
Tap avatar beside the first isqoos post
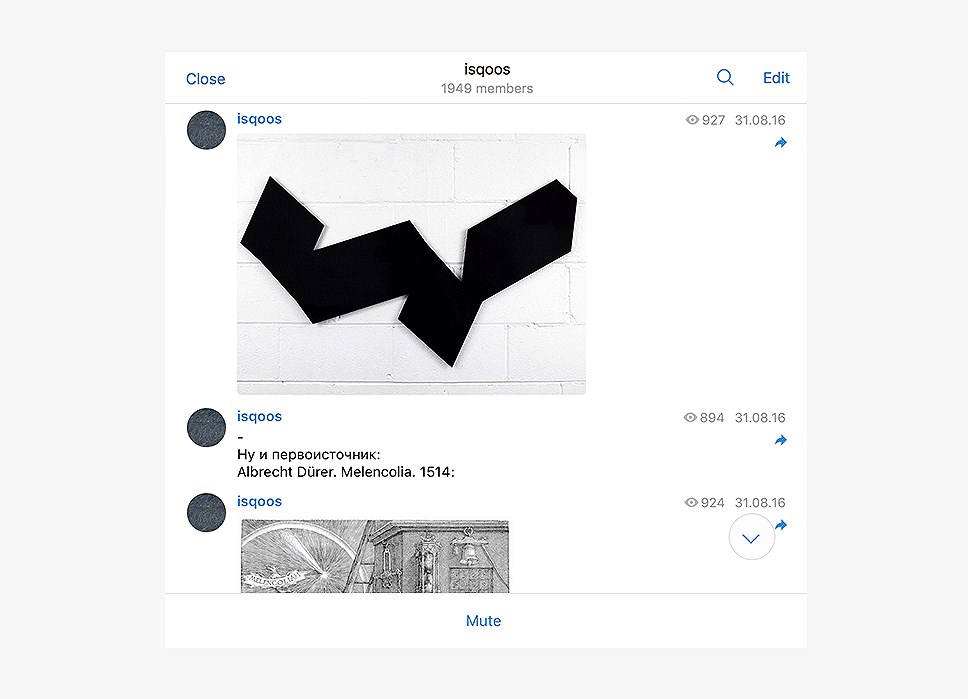coord(206,130)
